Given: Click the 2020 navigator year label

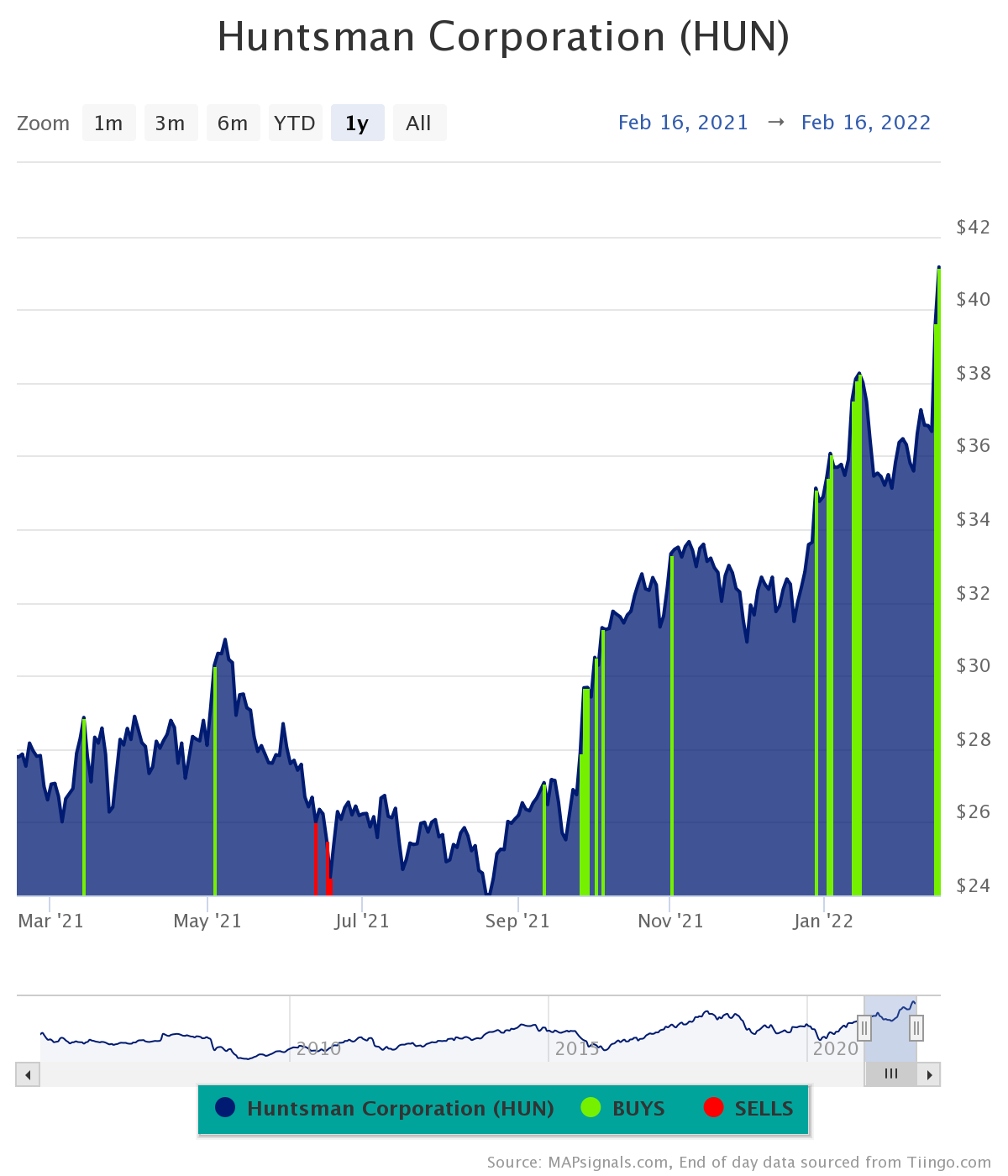Looking at the screenshot, I should (836, 1048).
